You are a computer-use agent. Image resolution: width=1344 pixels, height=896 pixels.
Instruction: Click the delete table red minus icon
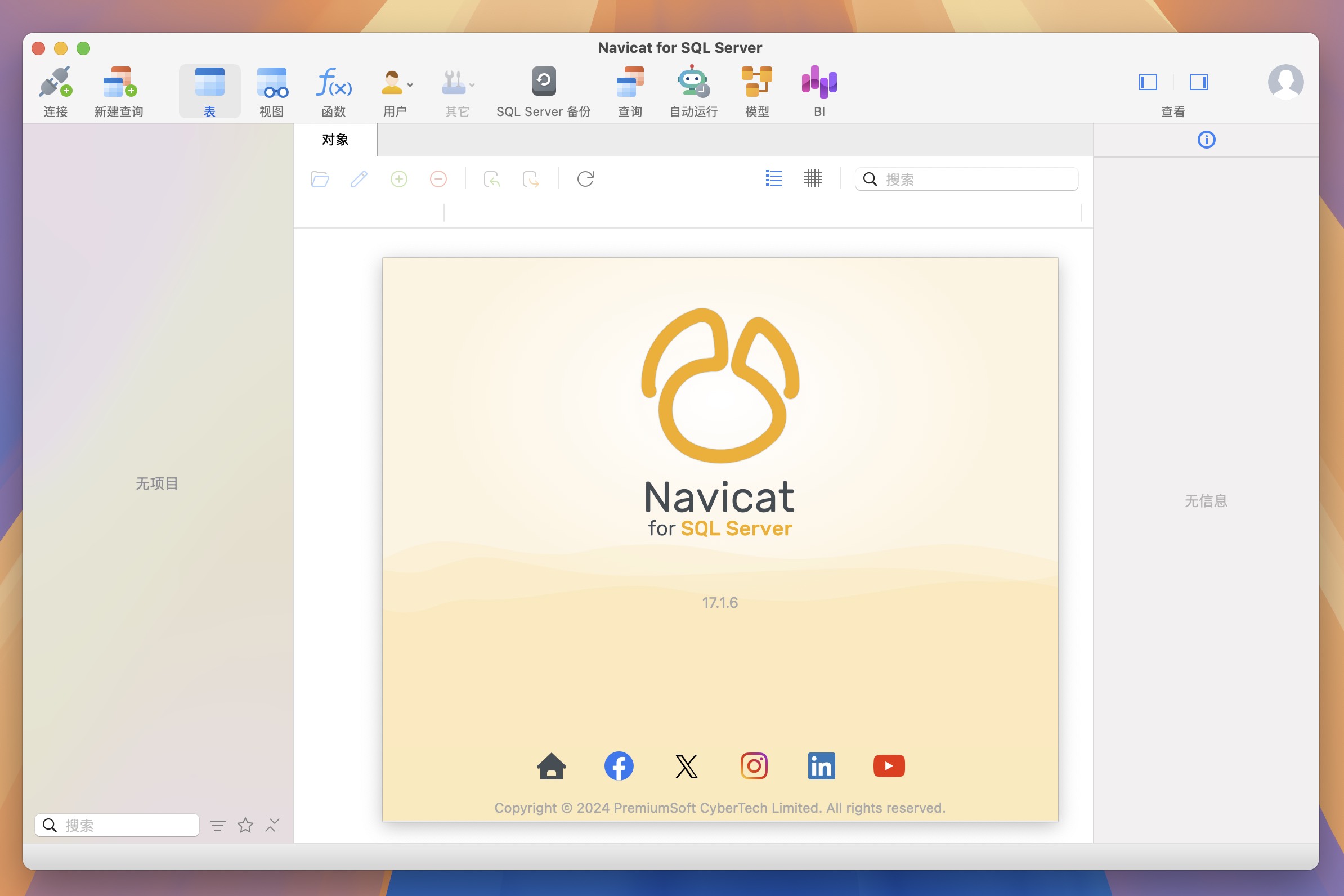(x=438, y=179)
